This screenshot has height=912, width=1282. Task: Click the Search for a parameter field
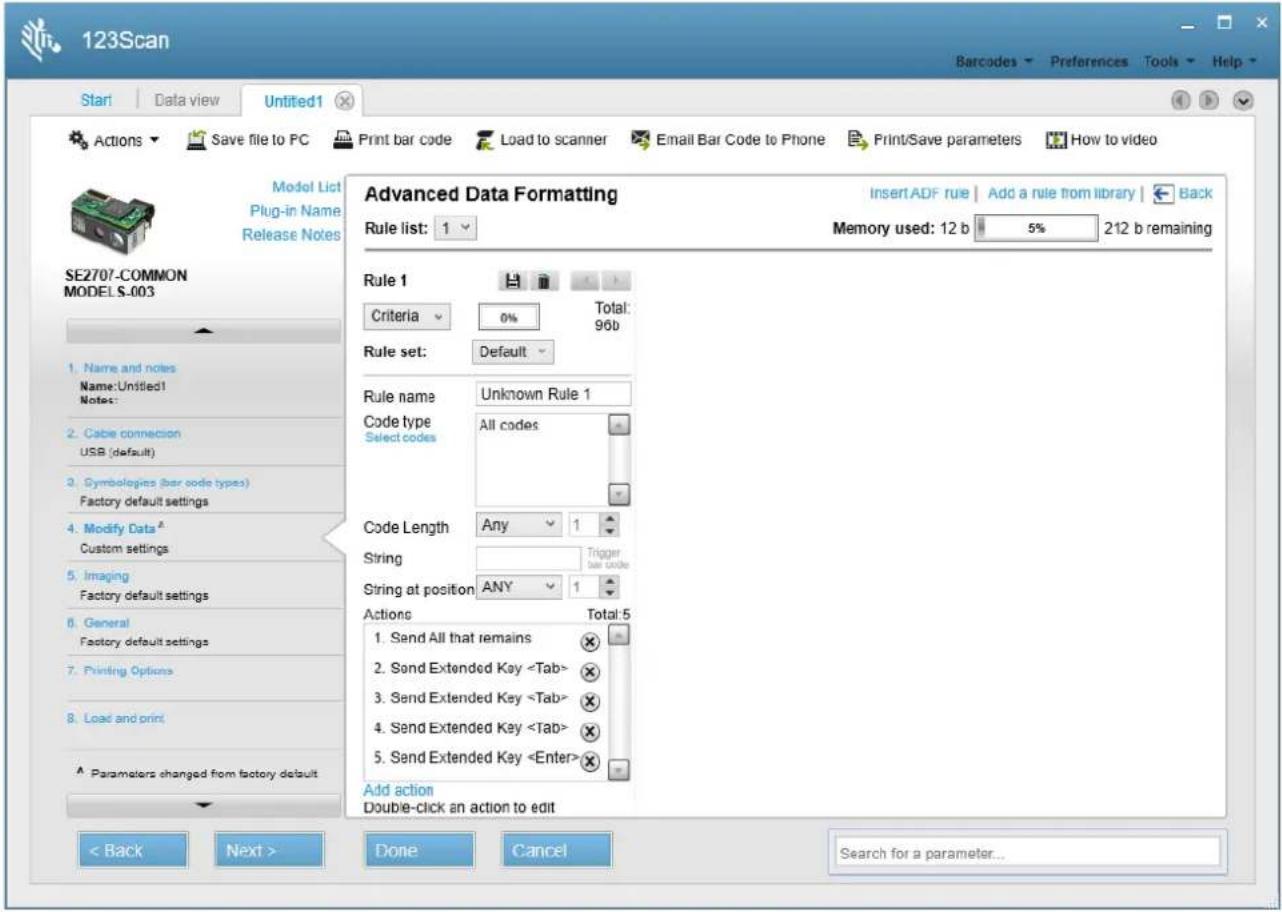coord(1028,853)
